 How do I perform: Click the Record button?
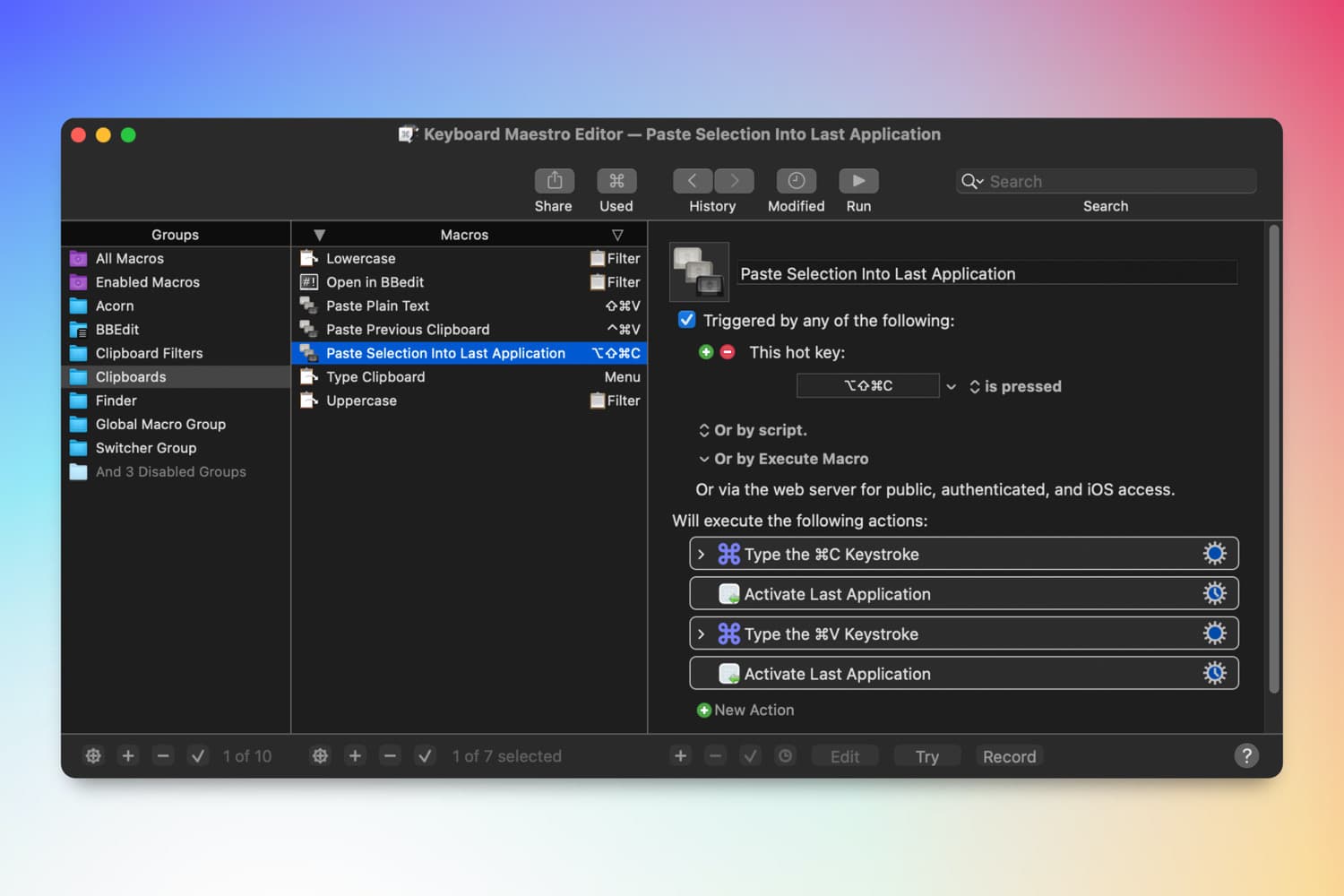pyautogui.click(x=1009, y=756)
